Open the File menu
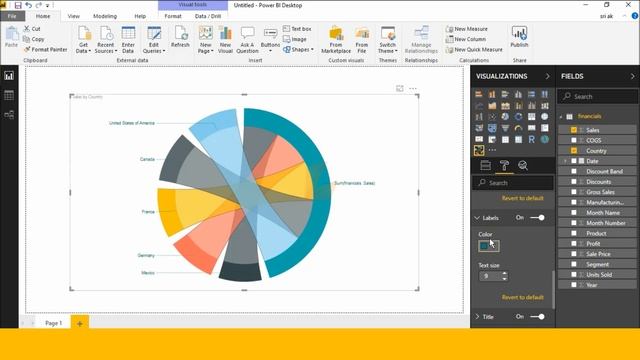Image resolution: width=640 pixels, height=360 pixels. pos(12,16)
